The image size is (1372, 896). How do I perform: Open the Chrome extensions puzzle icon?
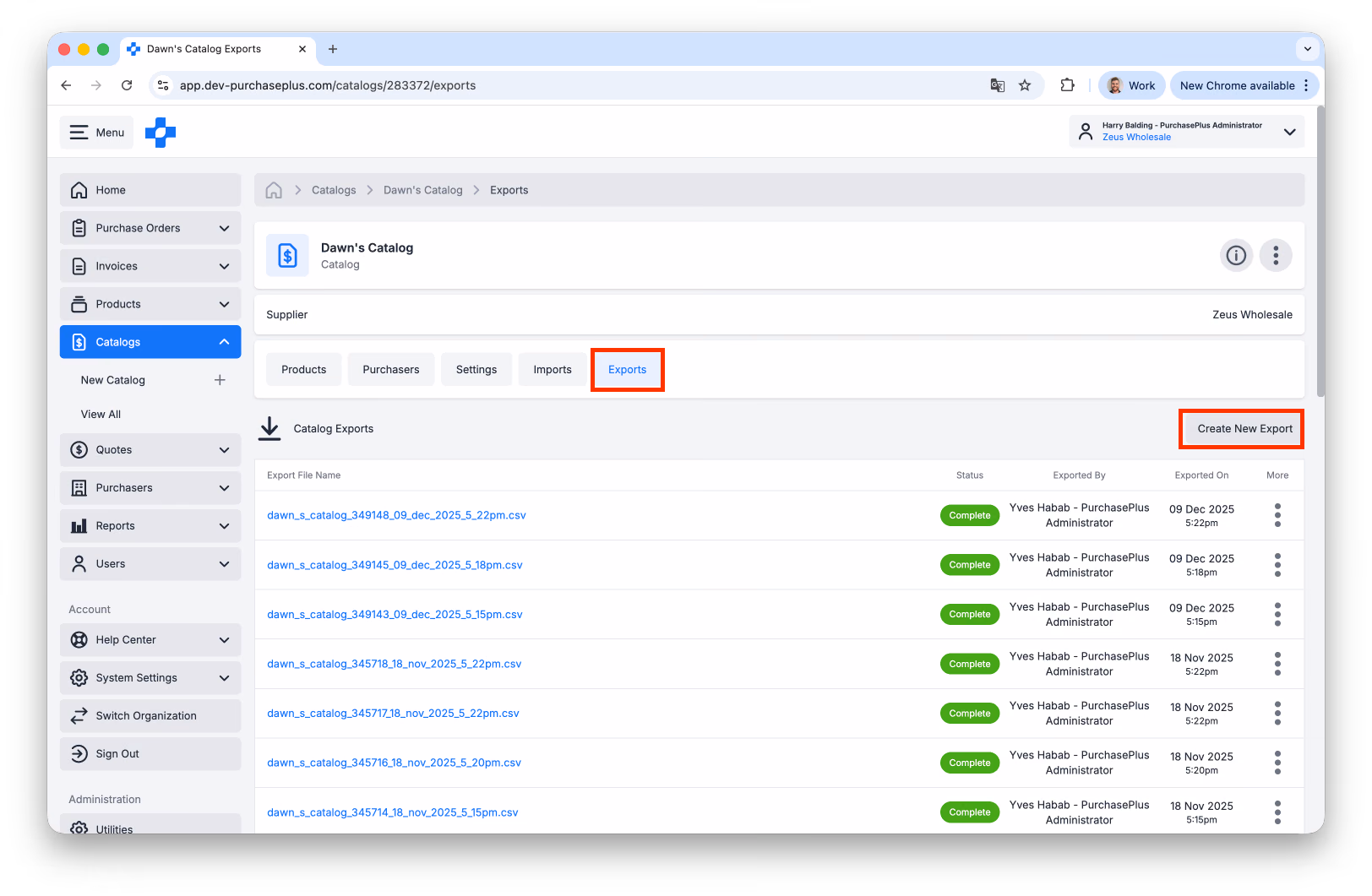click(1068, 85)
